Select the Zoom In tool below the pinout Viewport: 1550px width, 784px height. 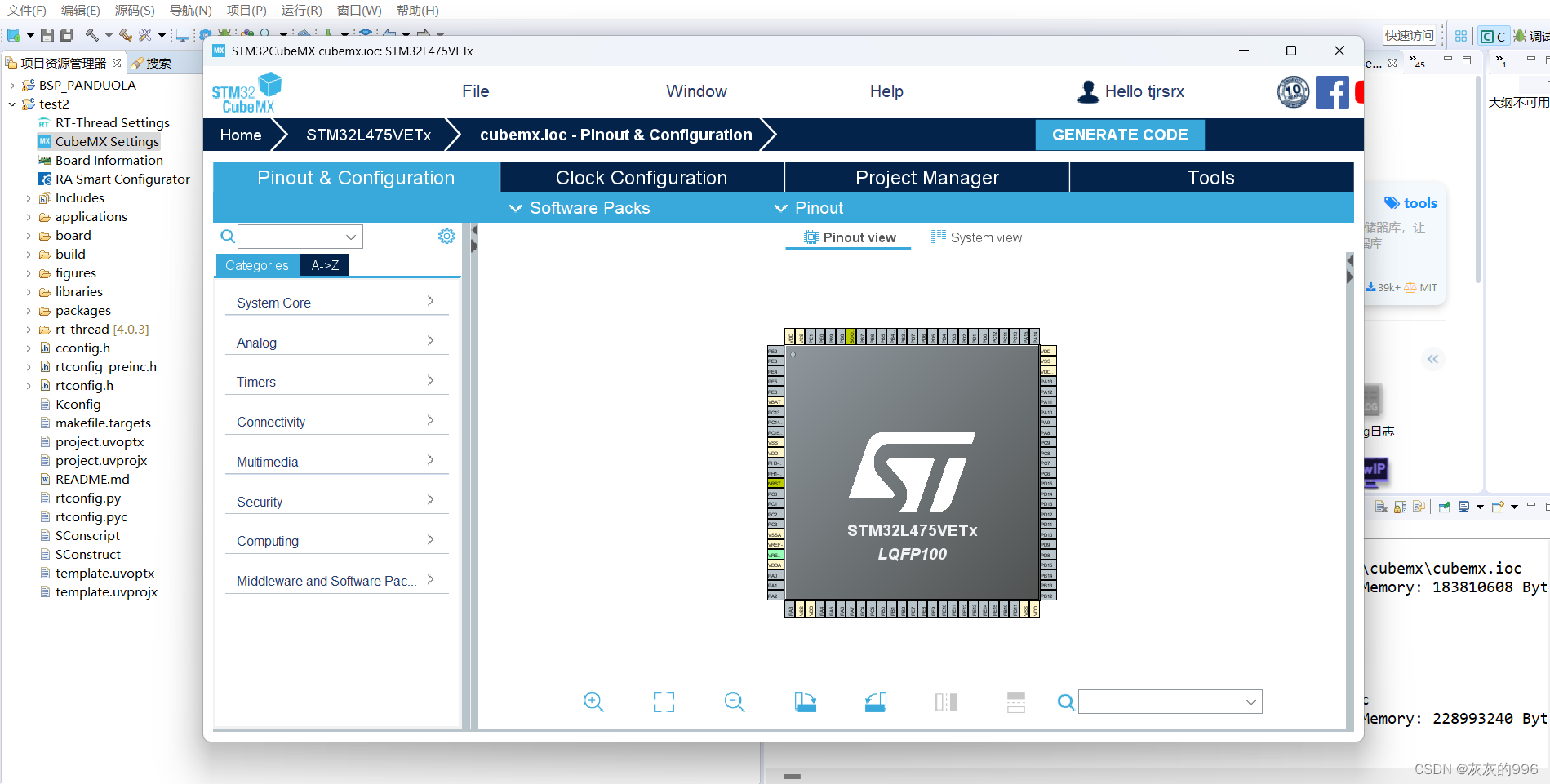(593, 702)
